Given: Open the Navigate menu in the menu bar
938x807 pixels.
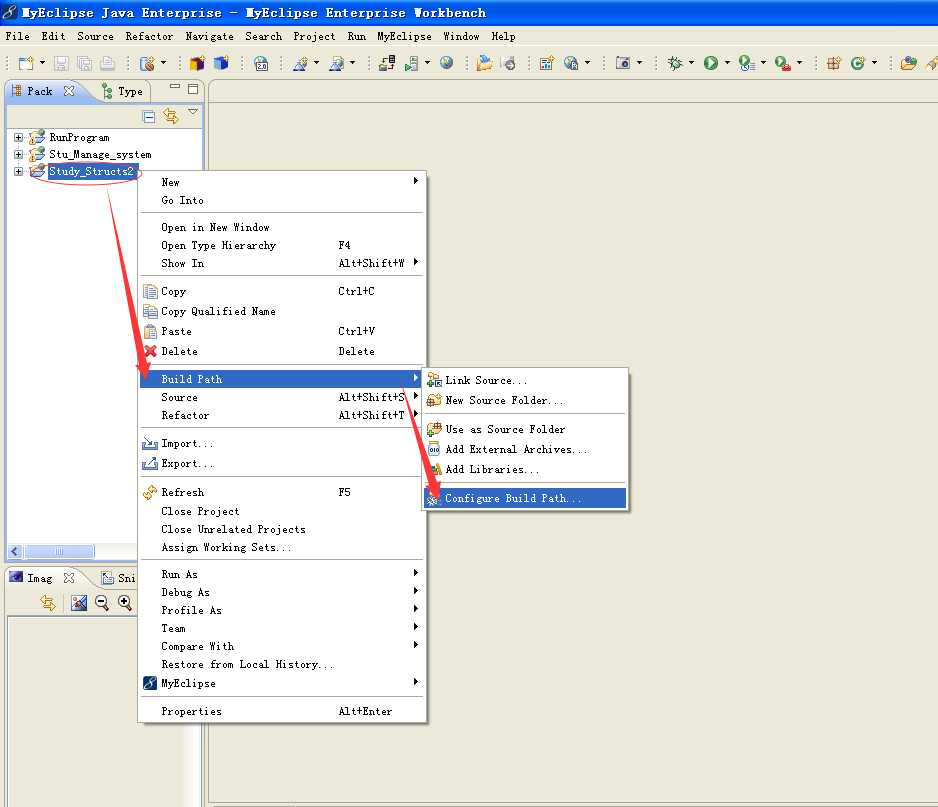Looking at the screenshot, I should pos(209,36).
